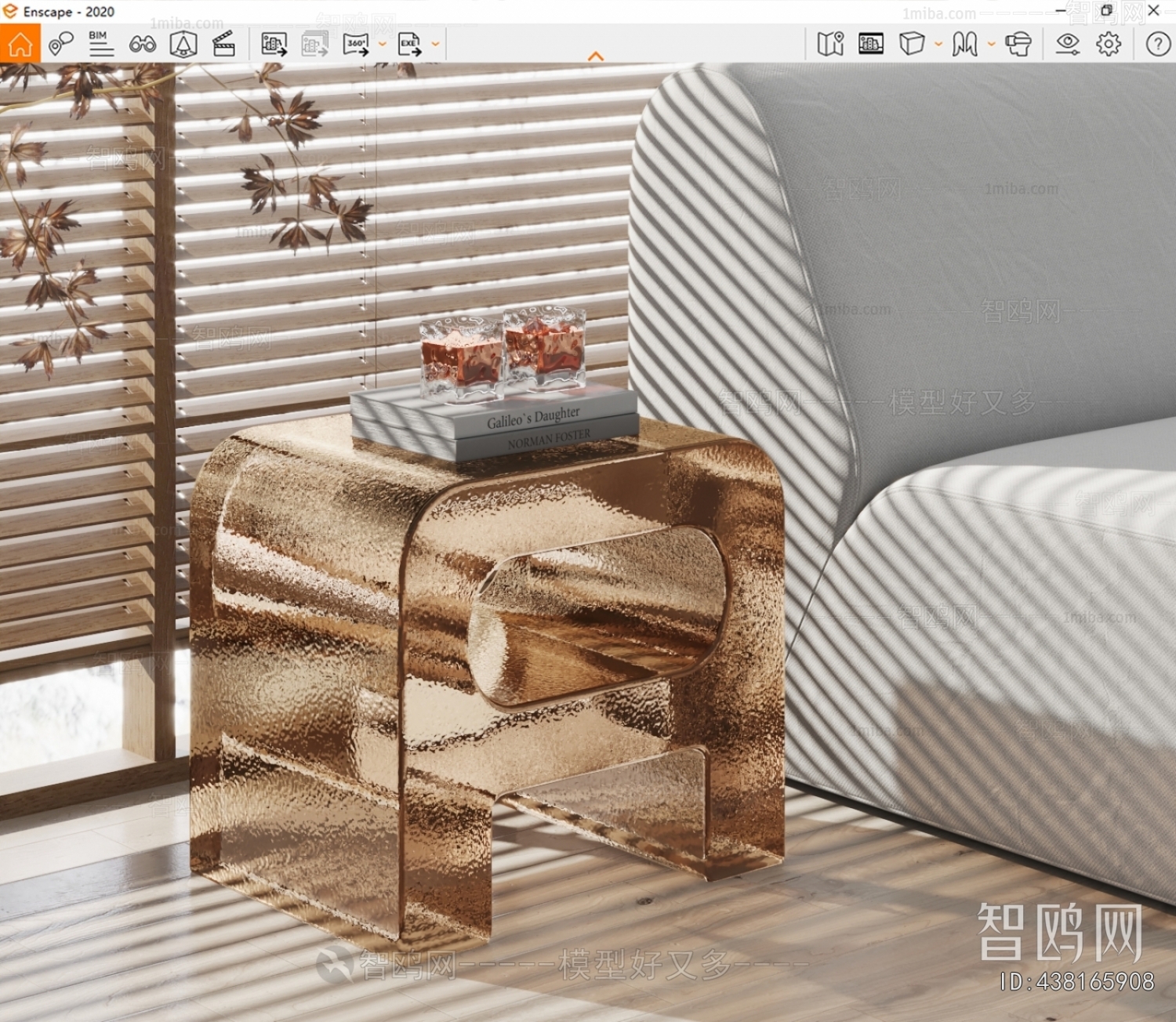Click the whiskey glasses in viewport

503,353
